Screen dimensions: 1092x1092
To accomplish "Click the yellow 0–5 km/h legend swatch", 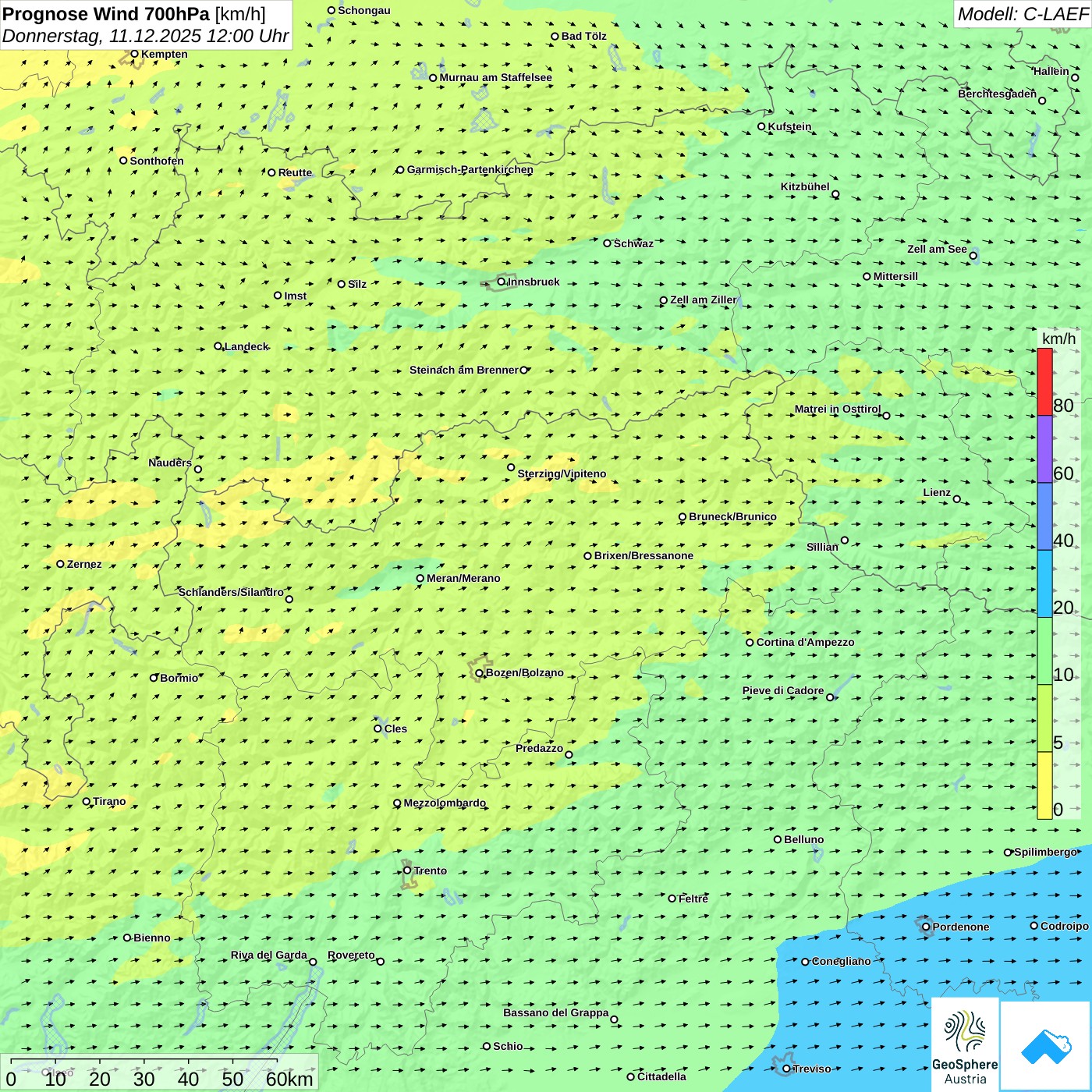I will [x=1044, y=785].
